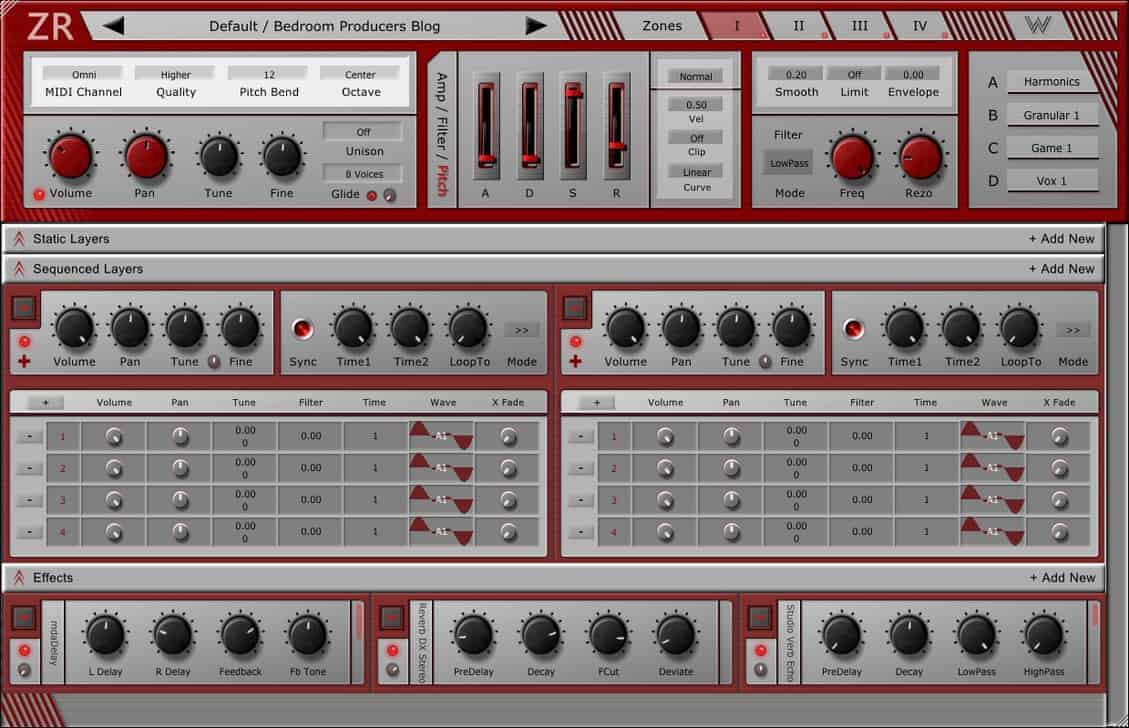Open the Normal envelope mode dropdown
The height and width of the screenshot is (728, 1129).
click(x=696, y=76)
